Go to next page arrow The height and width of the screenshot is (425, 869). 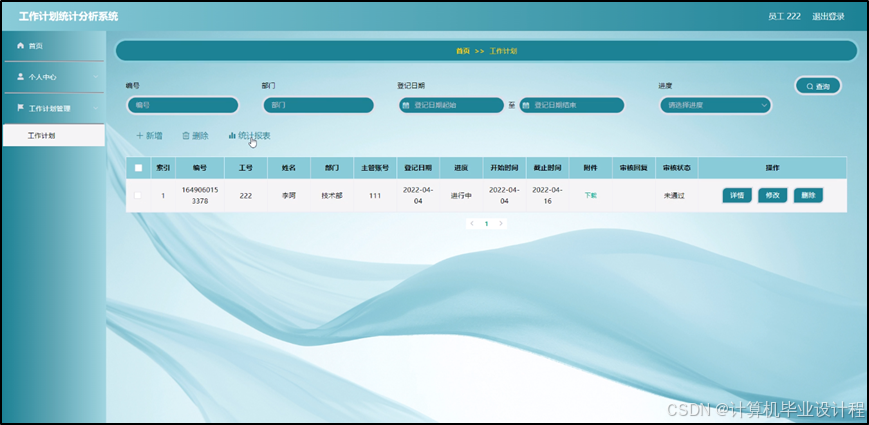(501, 223)
